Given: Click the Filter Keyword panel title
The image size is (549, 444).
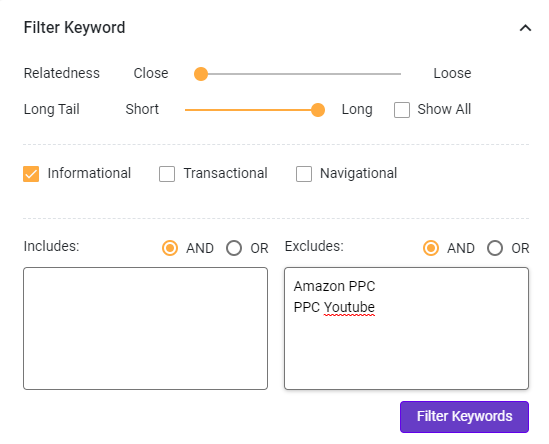Looking at the screenshot, I should click(74, 28).
